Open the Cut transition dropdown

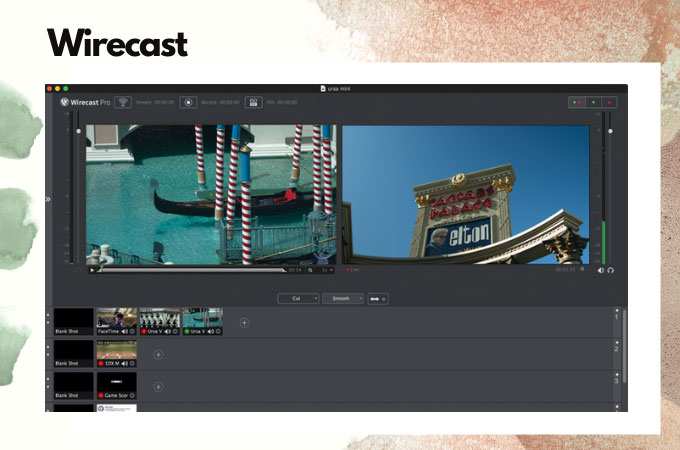pyautogui.click(x=298, y=298)
